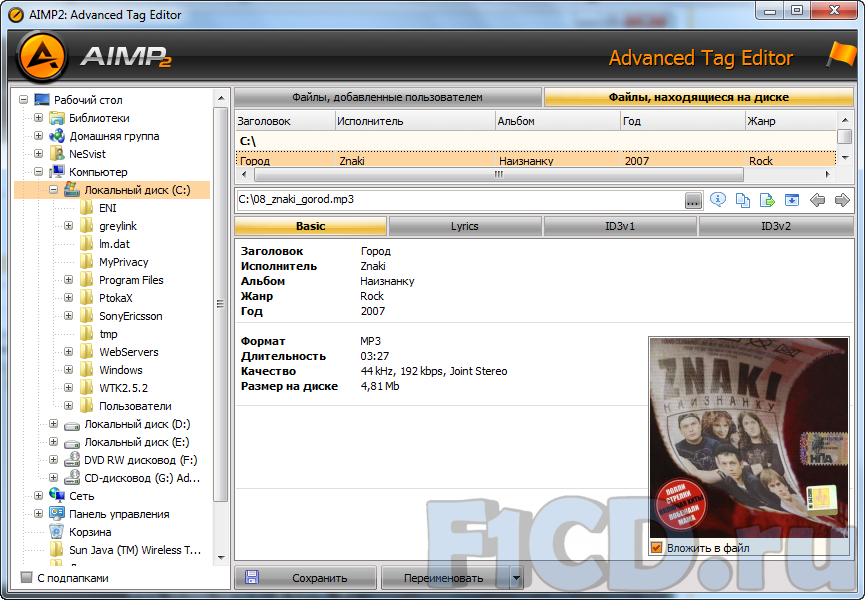Select the Город track row in file list
This screenshot has width=865, height=600.
coord(535,160)
